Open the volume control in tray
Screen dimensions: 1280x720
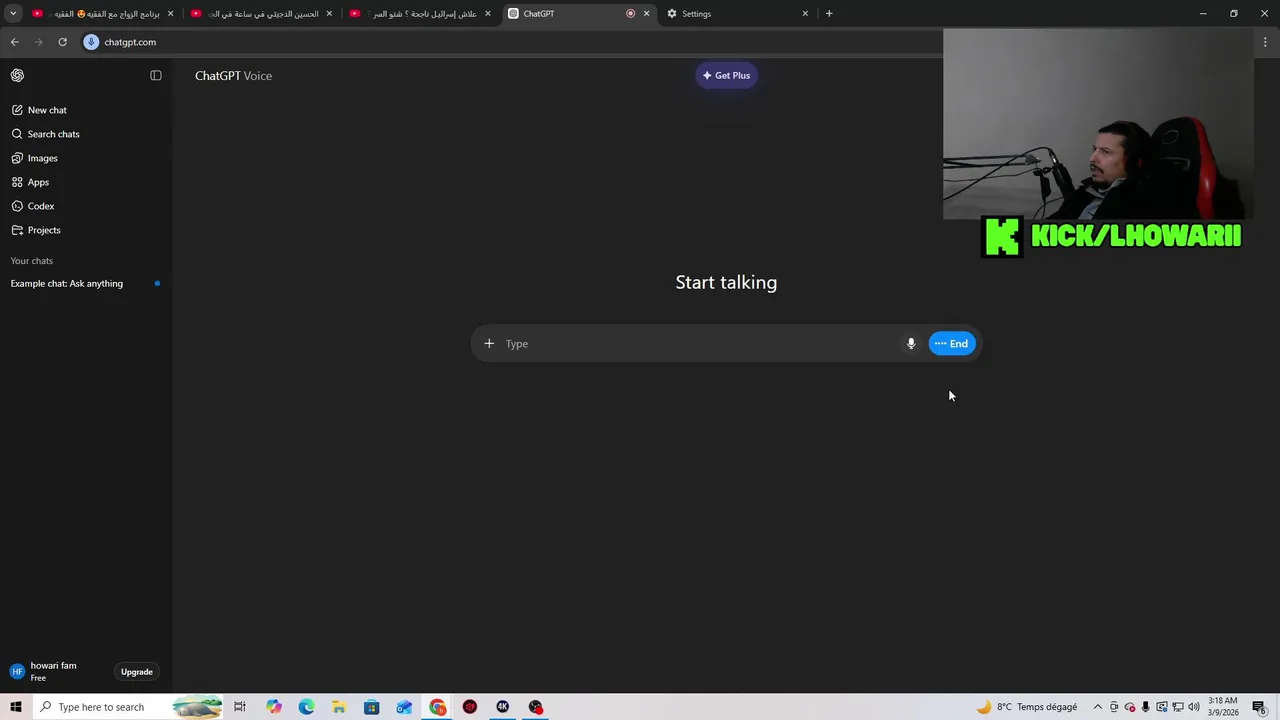pos(1193,707)
